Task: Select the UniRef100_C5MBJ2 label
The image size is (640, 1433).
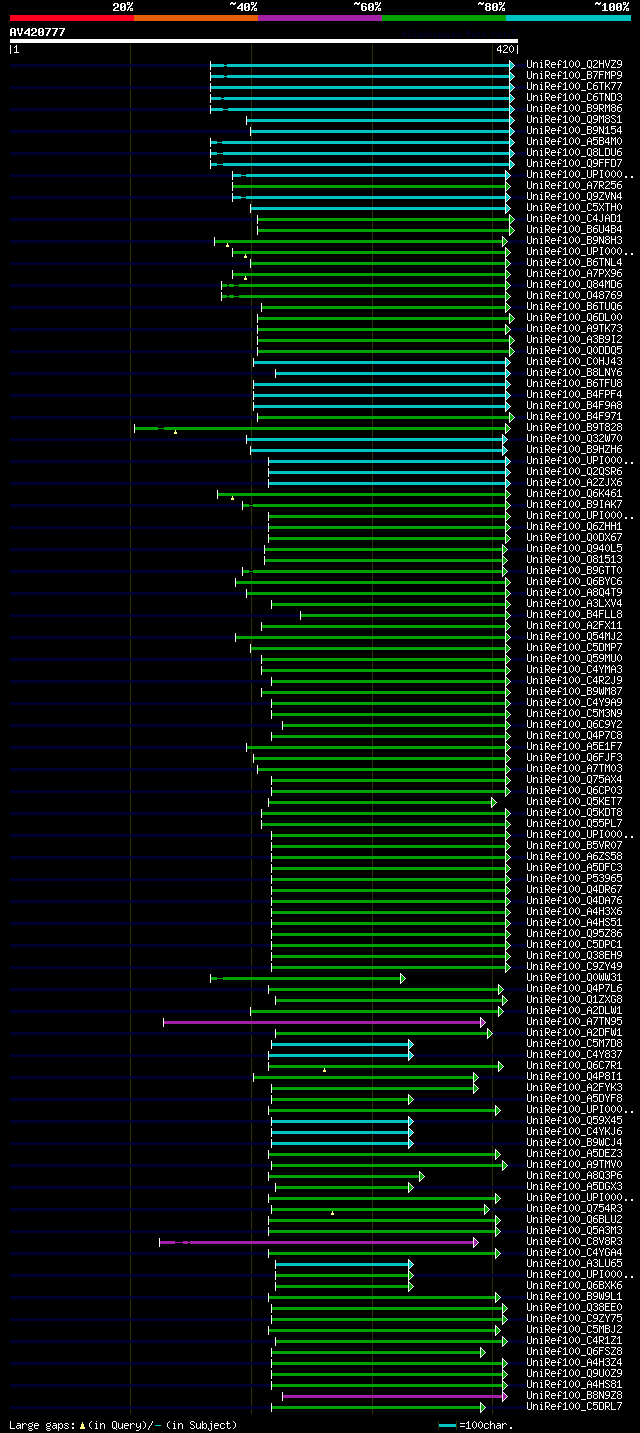Action: [x=574, y=1330]
